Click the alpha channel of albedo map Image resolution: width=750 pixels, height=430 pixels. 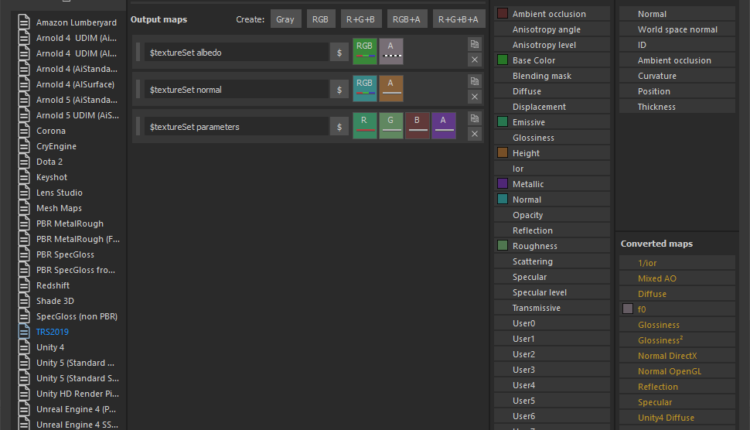[x=391, y=51]
